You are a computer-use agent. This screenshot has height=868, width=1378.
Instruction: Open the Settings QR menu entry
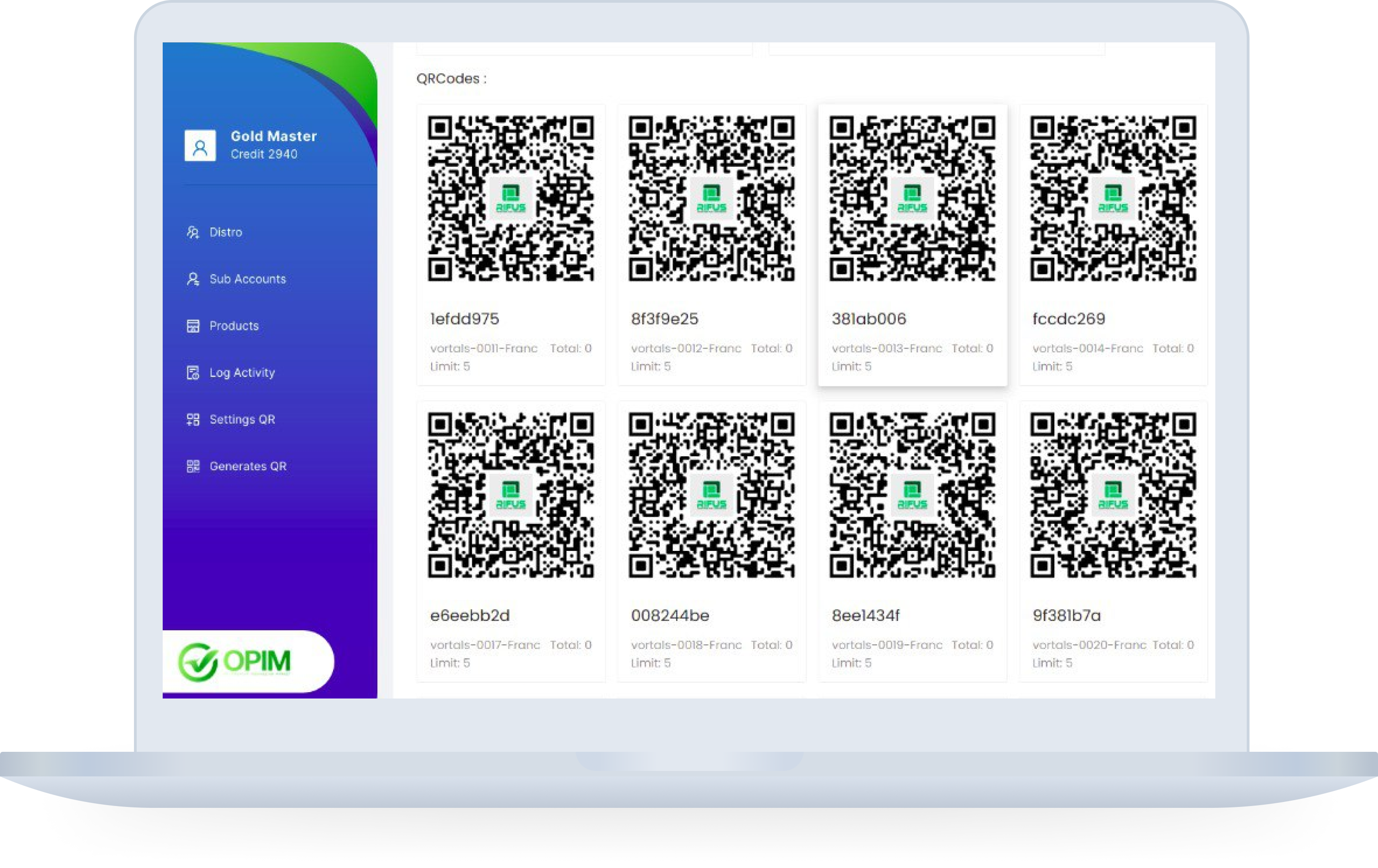coord(242,419)
